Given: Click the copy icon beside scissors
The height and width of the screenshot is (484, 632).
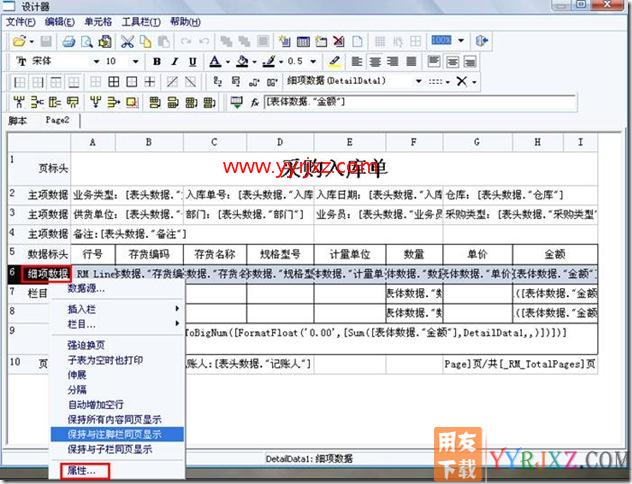Looking at the screenshot, I should pyautogui.click(x=146, y=41).
